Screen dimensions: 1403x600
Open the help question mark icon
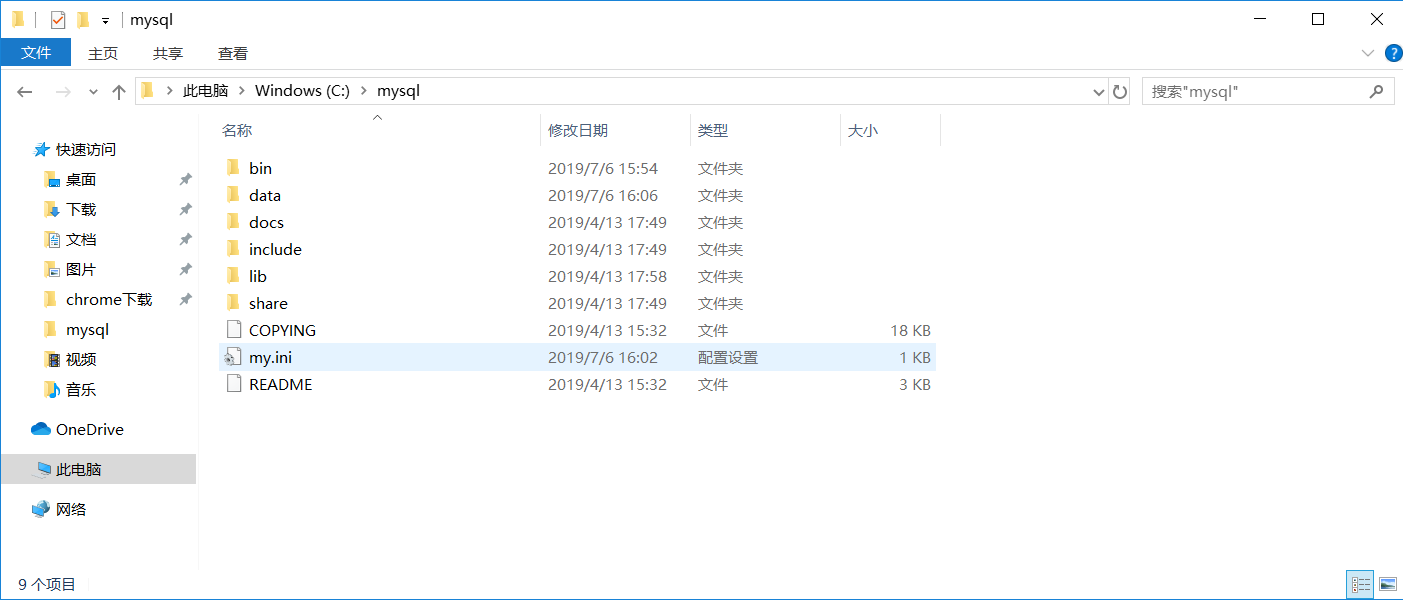coord(1392,53)
